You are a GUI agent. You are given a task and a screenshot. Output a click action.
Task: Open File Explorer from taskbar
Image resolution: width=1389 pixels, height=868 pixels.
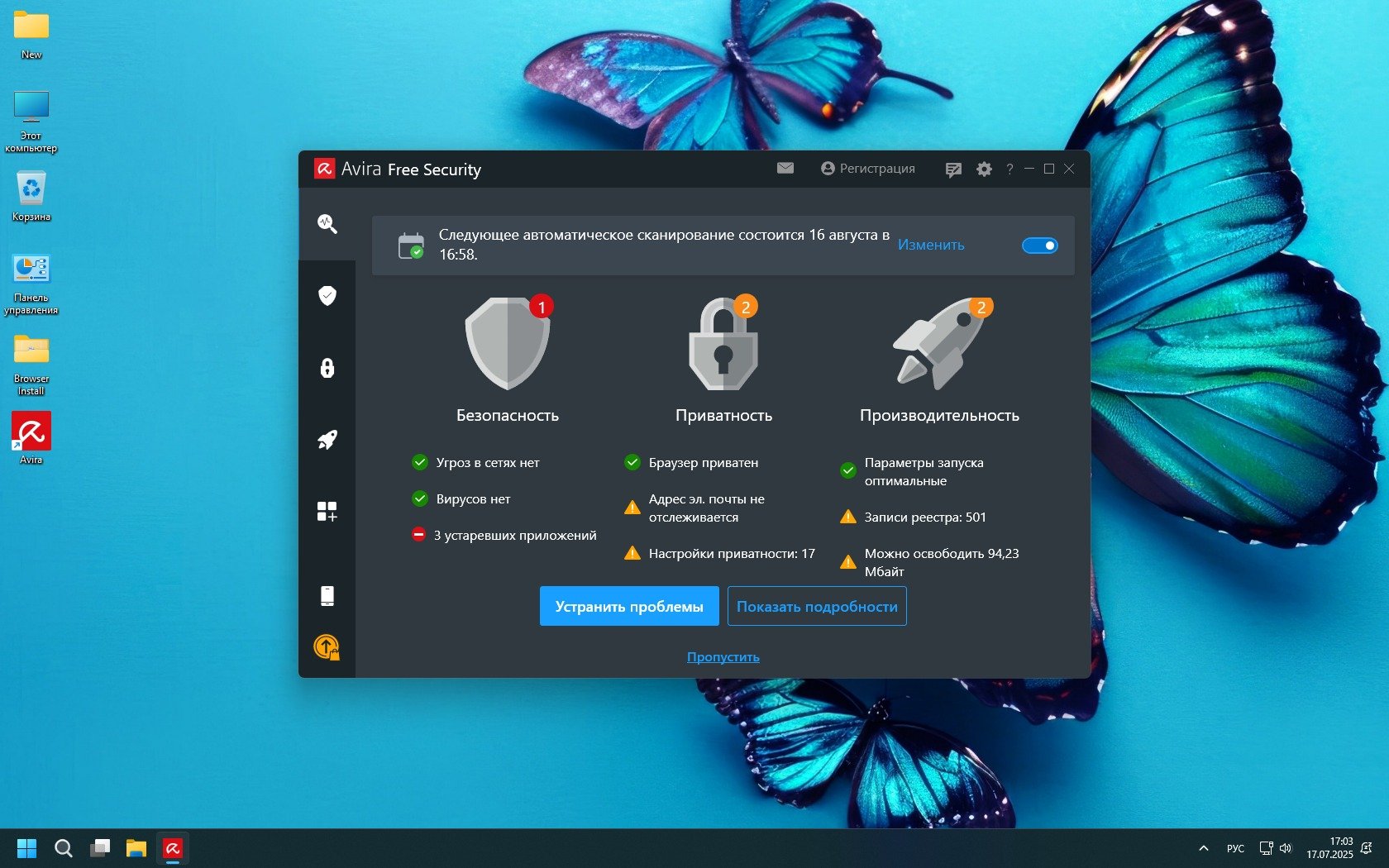click(x=136, y=848)
